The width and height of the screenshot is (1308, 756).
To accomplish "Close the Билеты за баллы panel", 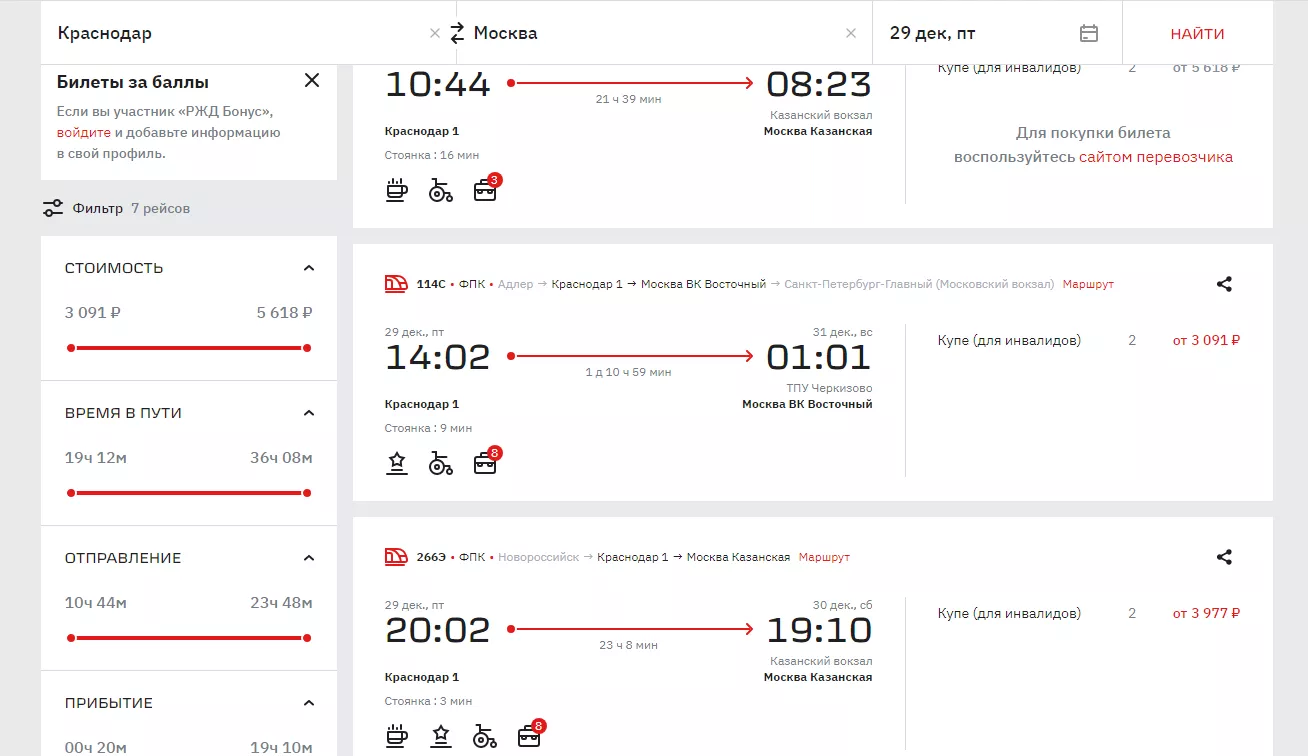I will pos(312,81).
